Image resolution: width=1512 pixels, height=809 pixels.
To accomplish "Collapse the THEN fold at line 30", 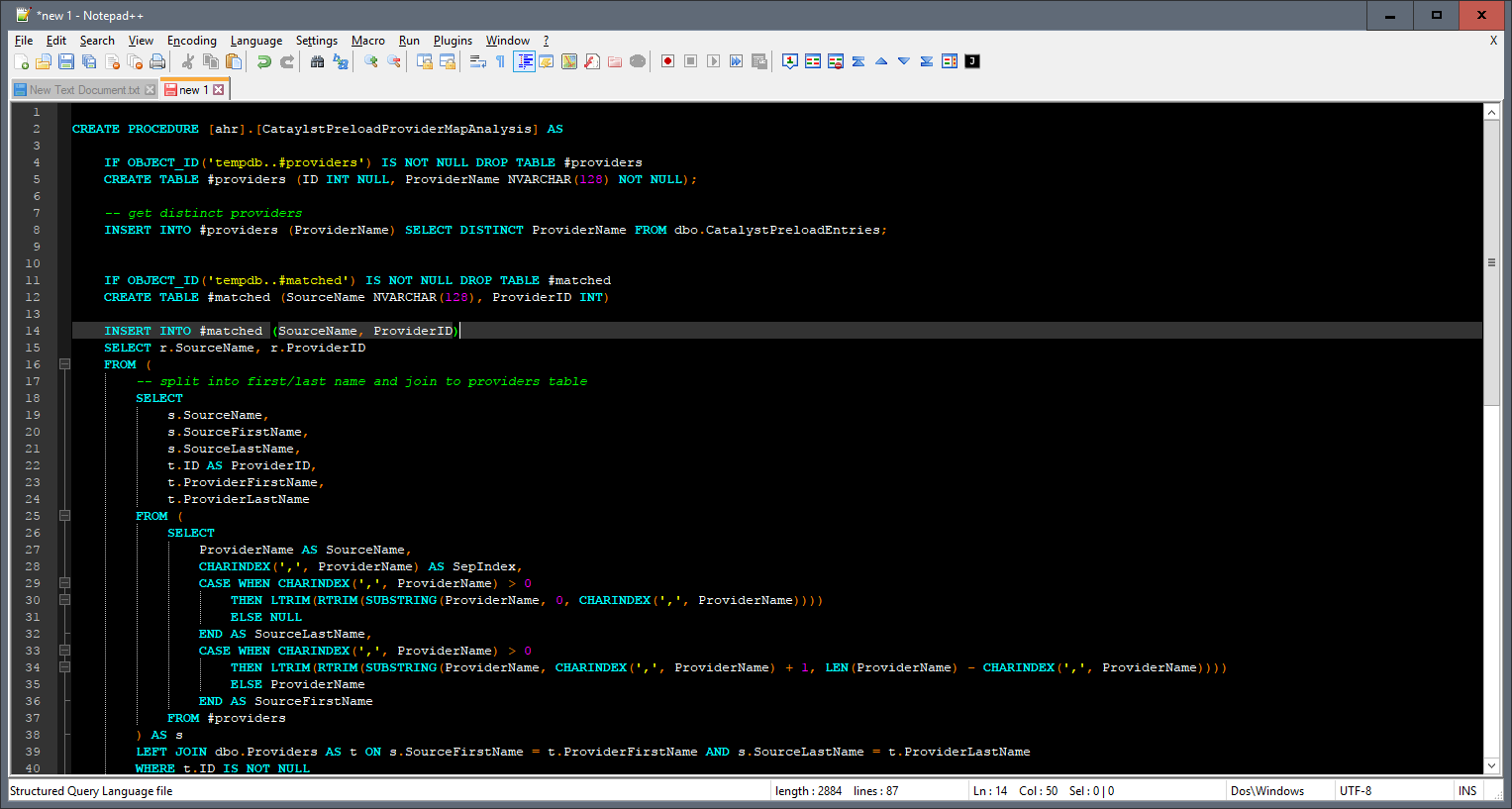I will point(64,600).
